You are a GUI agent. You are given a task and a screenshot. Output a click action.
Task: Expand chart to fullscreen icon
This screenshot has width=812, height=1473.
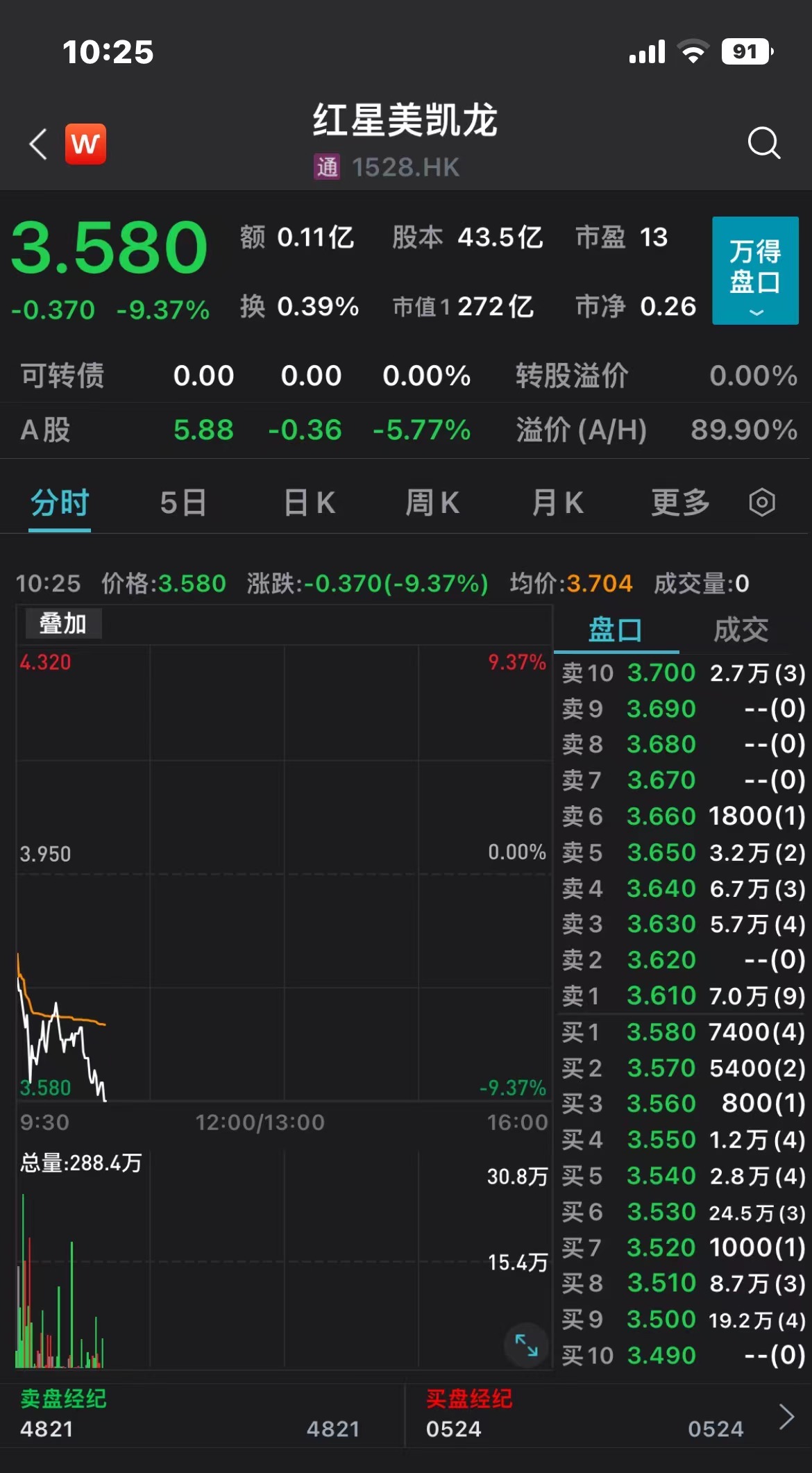coord(526,1345)
